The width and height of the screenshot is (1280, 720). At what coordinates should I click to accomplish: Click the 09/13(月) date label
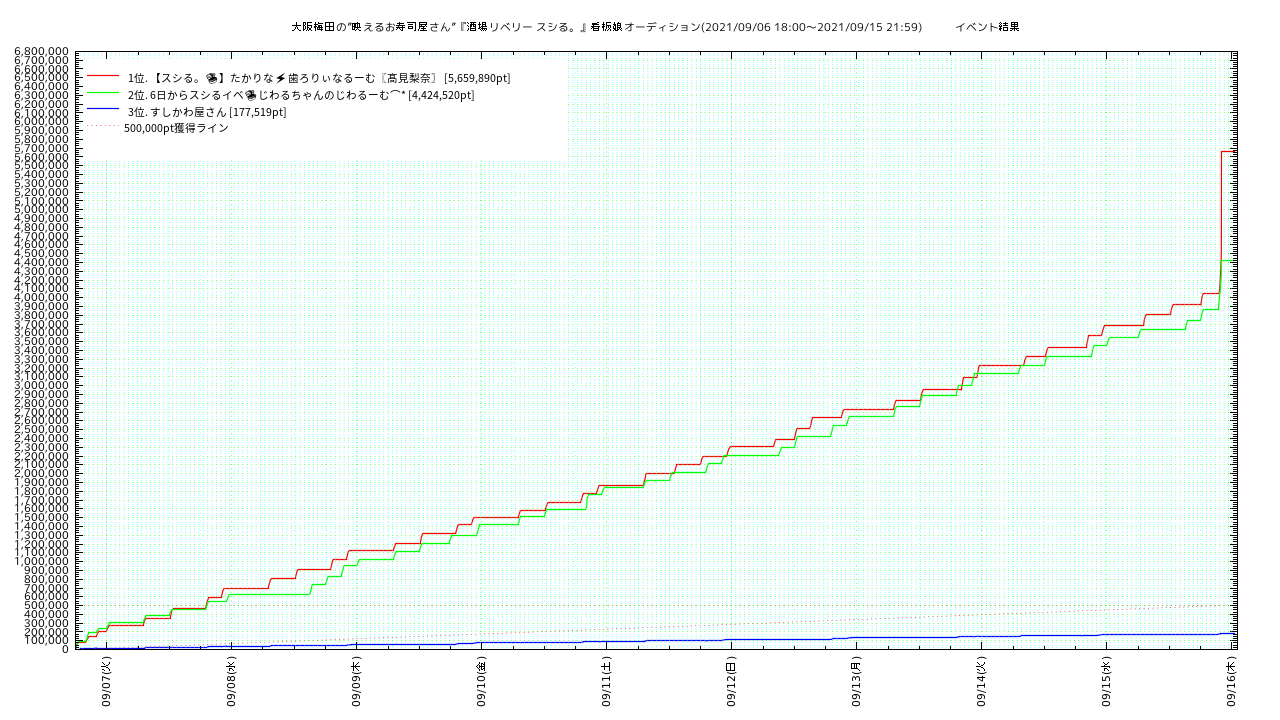pos(856,680)
